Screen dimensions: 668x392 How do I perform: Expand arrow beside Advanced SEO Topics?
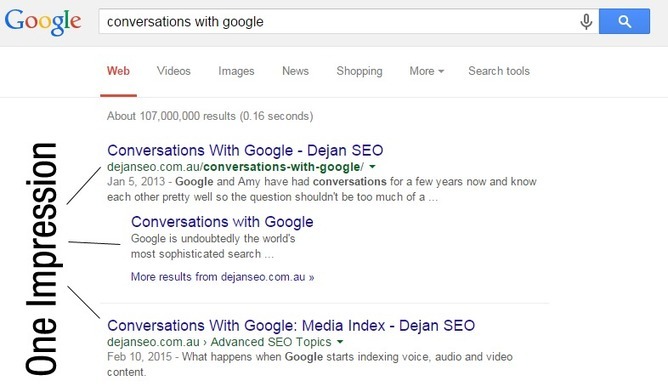coord(340,342)
